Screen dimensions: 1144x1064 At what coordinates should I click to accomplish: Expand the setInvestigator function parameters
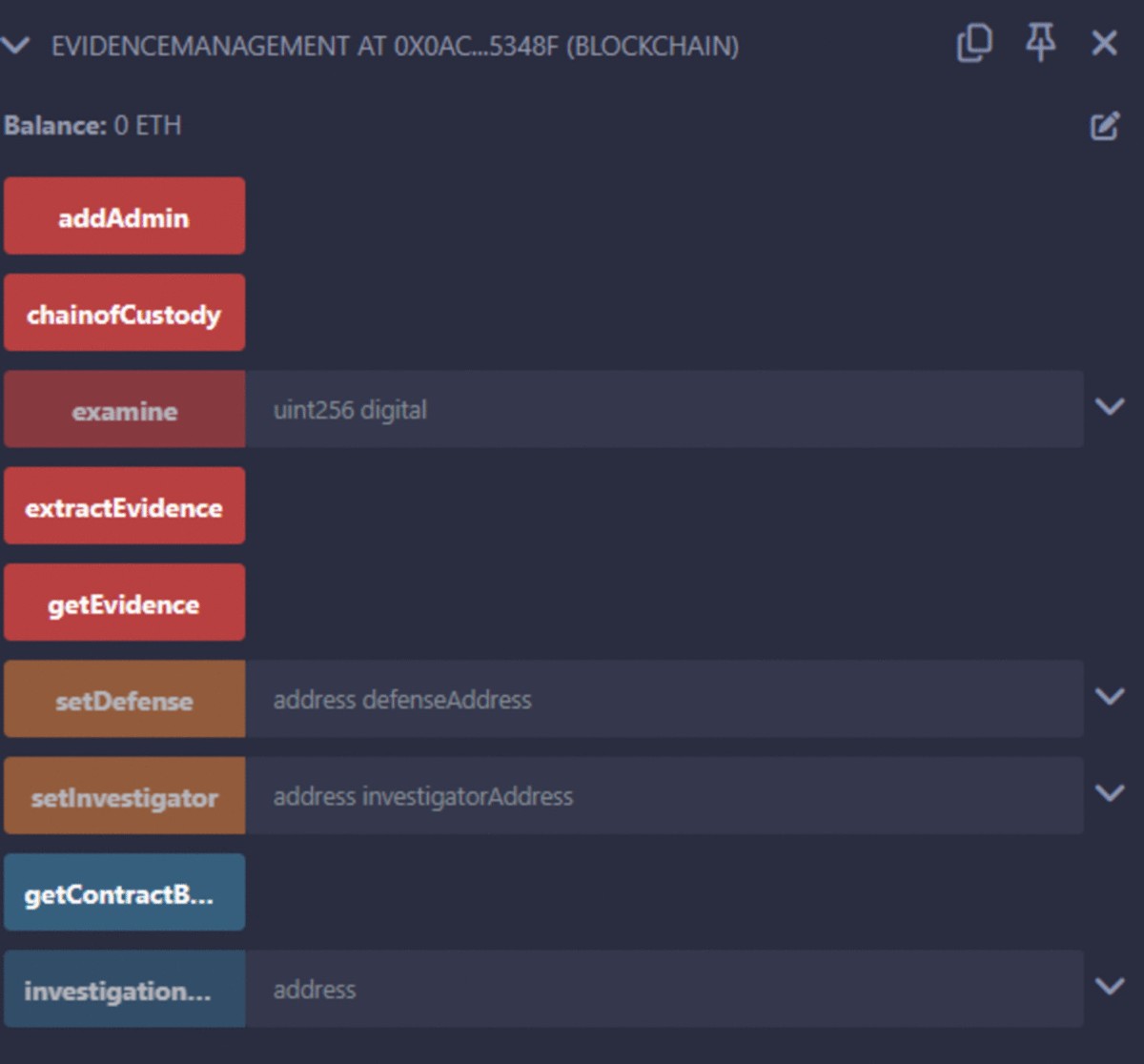[x=1110, y=794]
